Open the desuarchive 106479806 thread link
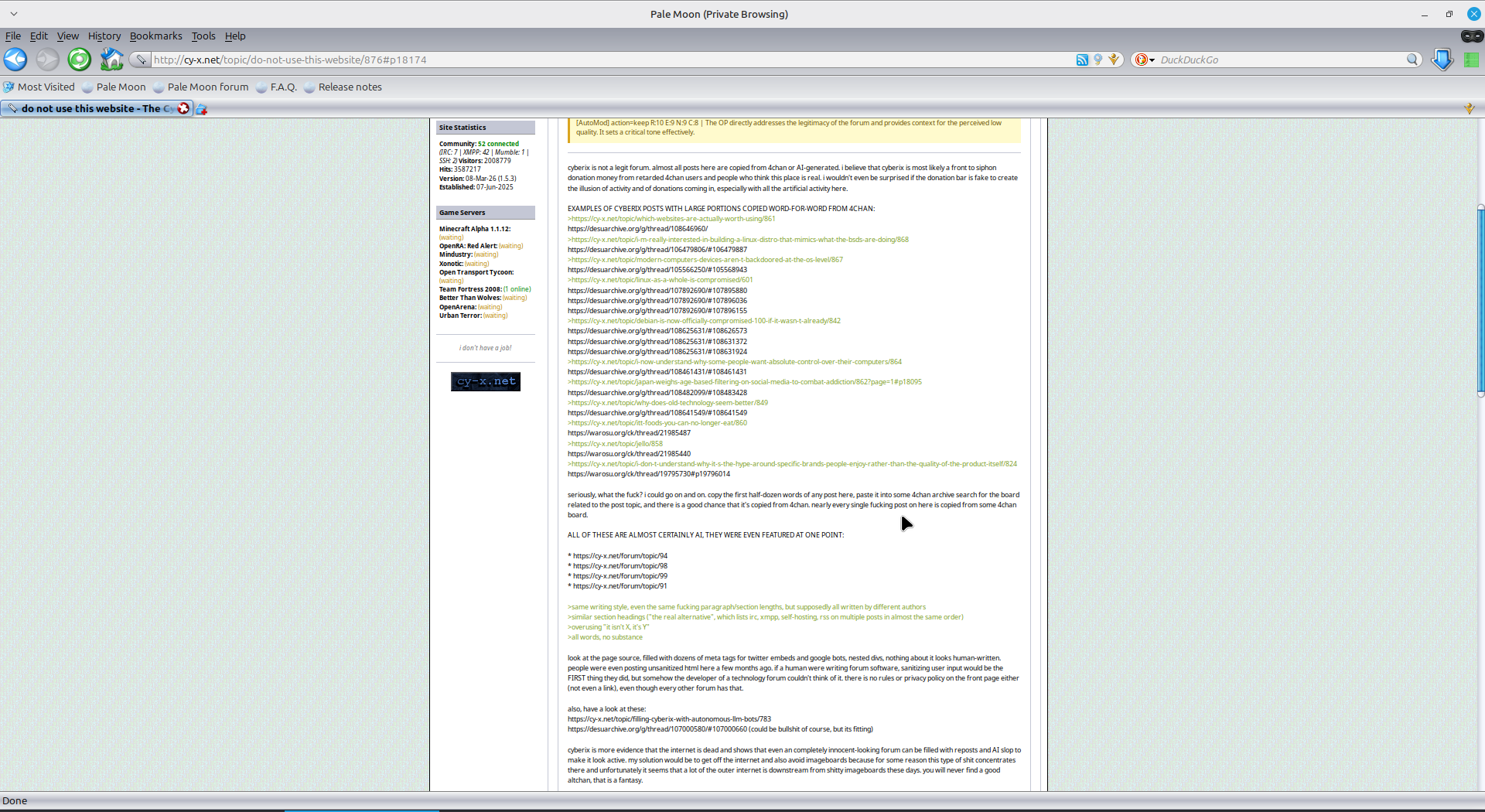The width and height of the screenshot is (1485, 812). point(657,250)
